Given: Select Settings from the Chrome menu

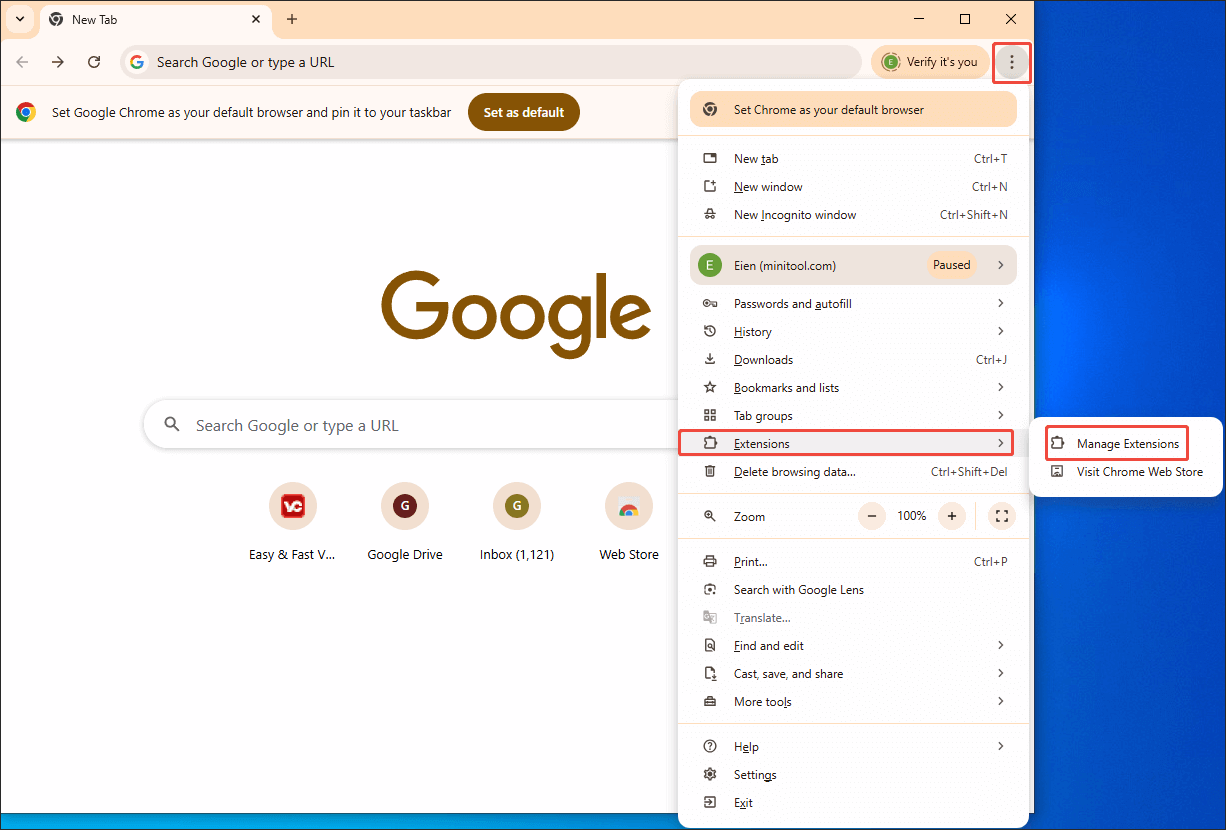Looking at the screenshot, I should [755, 774].
